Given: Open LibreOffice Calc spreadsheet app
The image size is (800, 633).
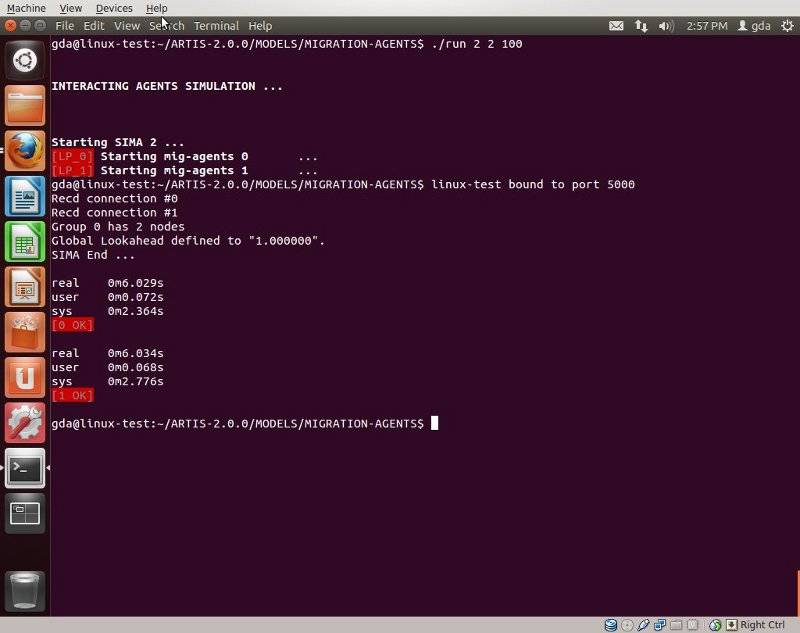Looking at the screenshot, I should pos(25,241).
